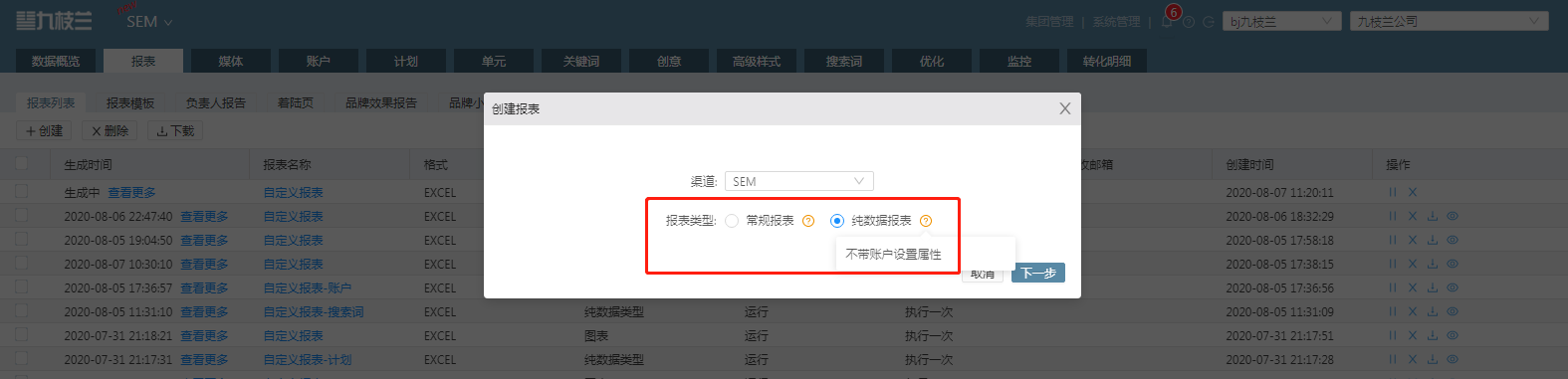Image resolution: width=1568 pixels, height=379 pixels.
Task: Click the help icon beside 常规报表
Action: tap(808, 221)
